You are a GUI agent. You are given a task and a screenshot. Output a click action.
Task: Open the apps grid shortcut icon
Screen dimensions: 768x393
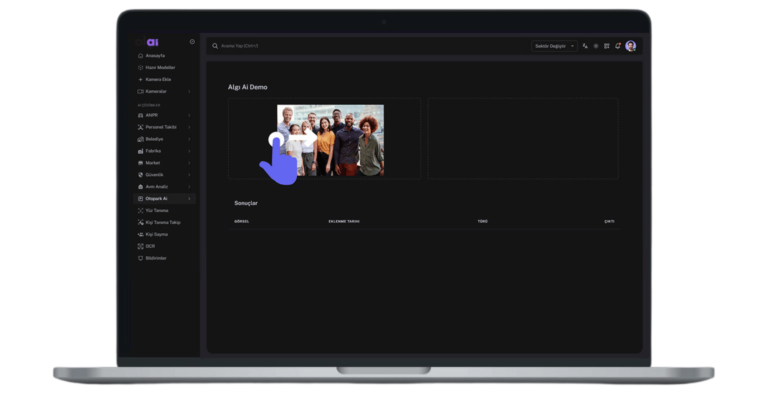click(607, 46)
